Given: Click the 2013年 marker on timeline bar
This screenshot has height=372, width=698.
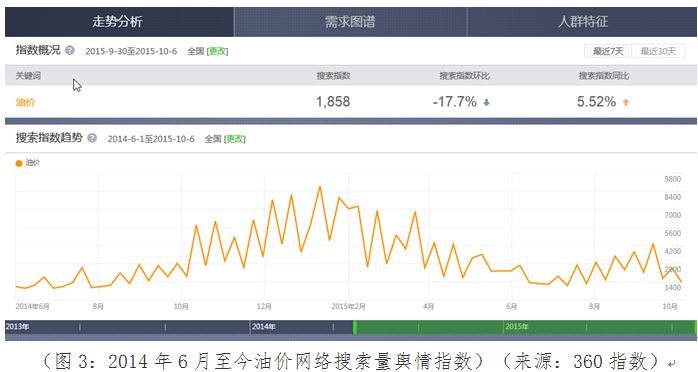Looking at the screenshot, I should pos(17,327).
